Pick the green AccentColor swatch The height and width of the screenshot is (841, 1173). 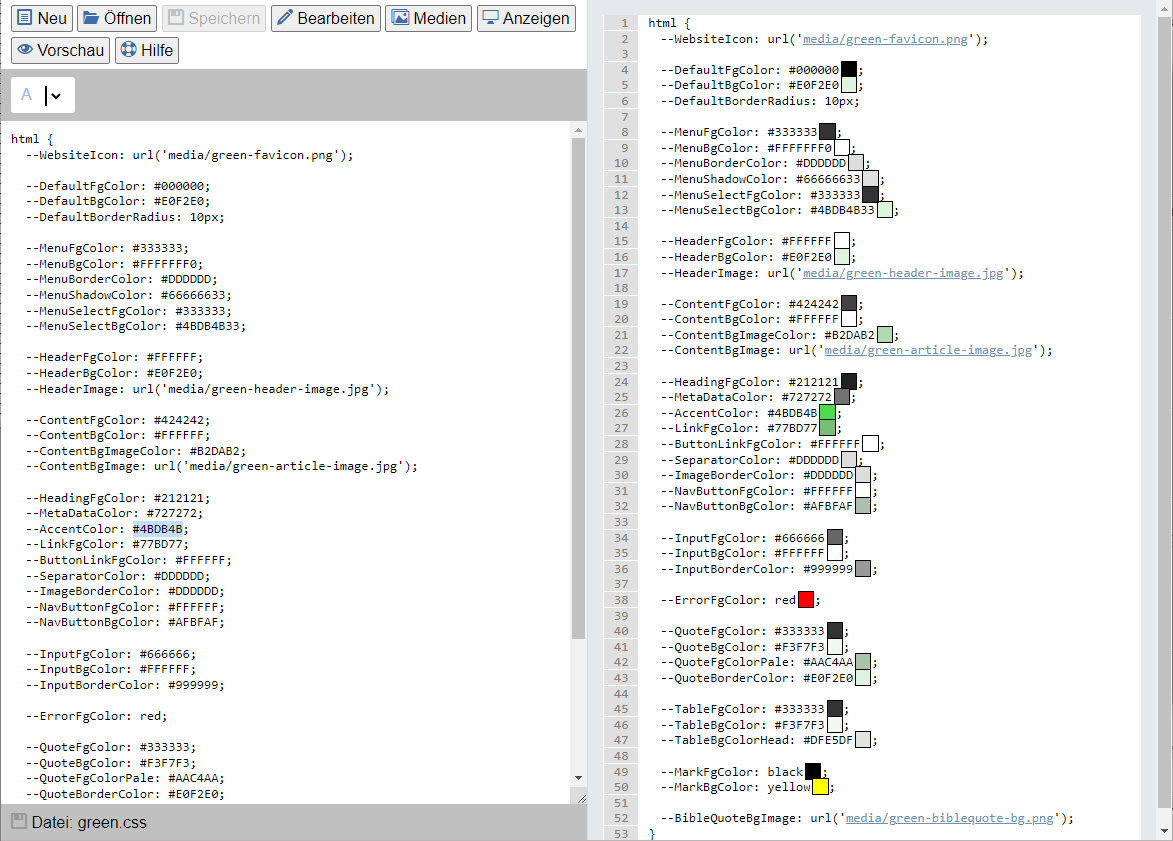pos(827,412)
